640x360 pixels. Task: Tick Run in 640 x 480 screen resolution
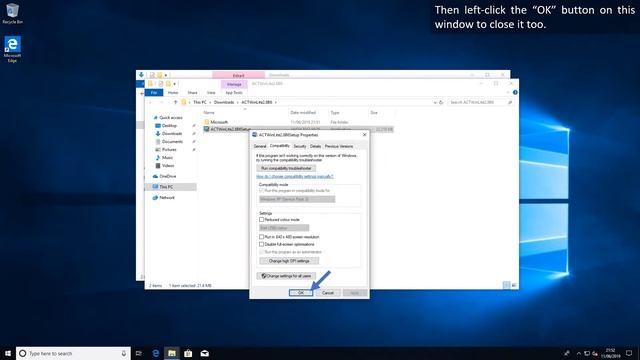point(262,237)
